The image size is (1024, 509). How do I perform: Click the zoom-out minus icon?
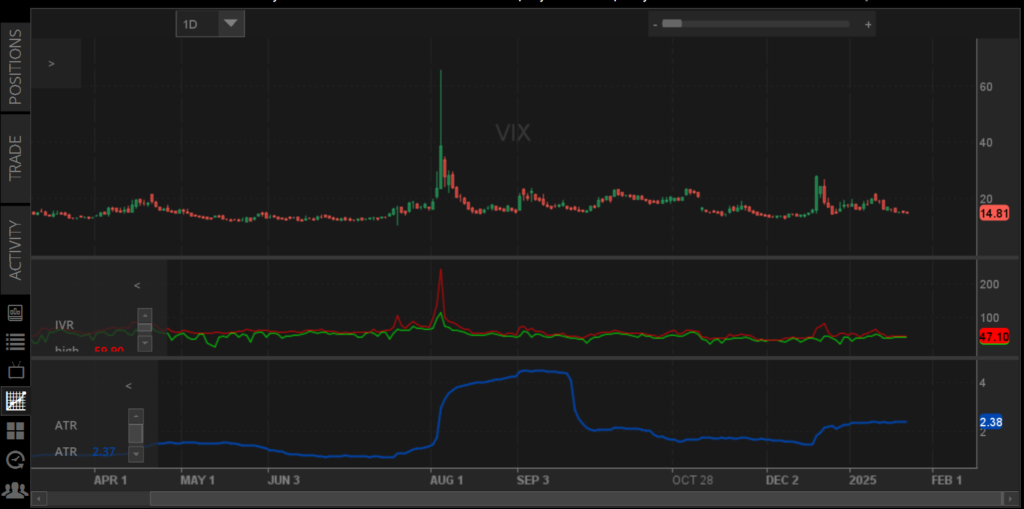pyautogui.click(x=655, y=23)
